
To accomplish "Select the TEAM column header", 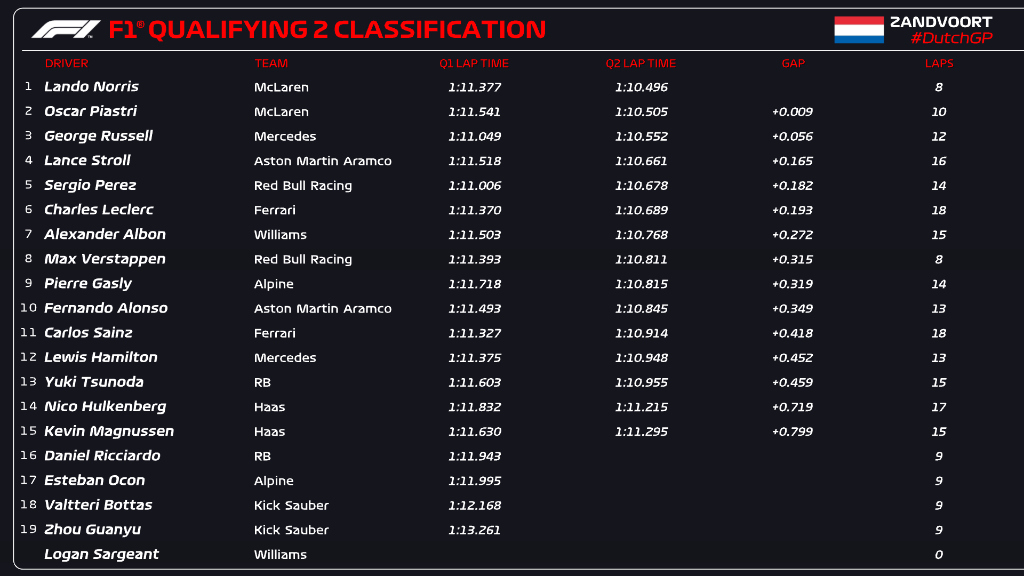I will [271, 63].
